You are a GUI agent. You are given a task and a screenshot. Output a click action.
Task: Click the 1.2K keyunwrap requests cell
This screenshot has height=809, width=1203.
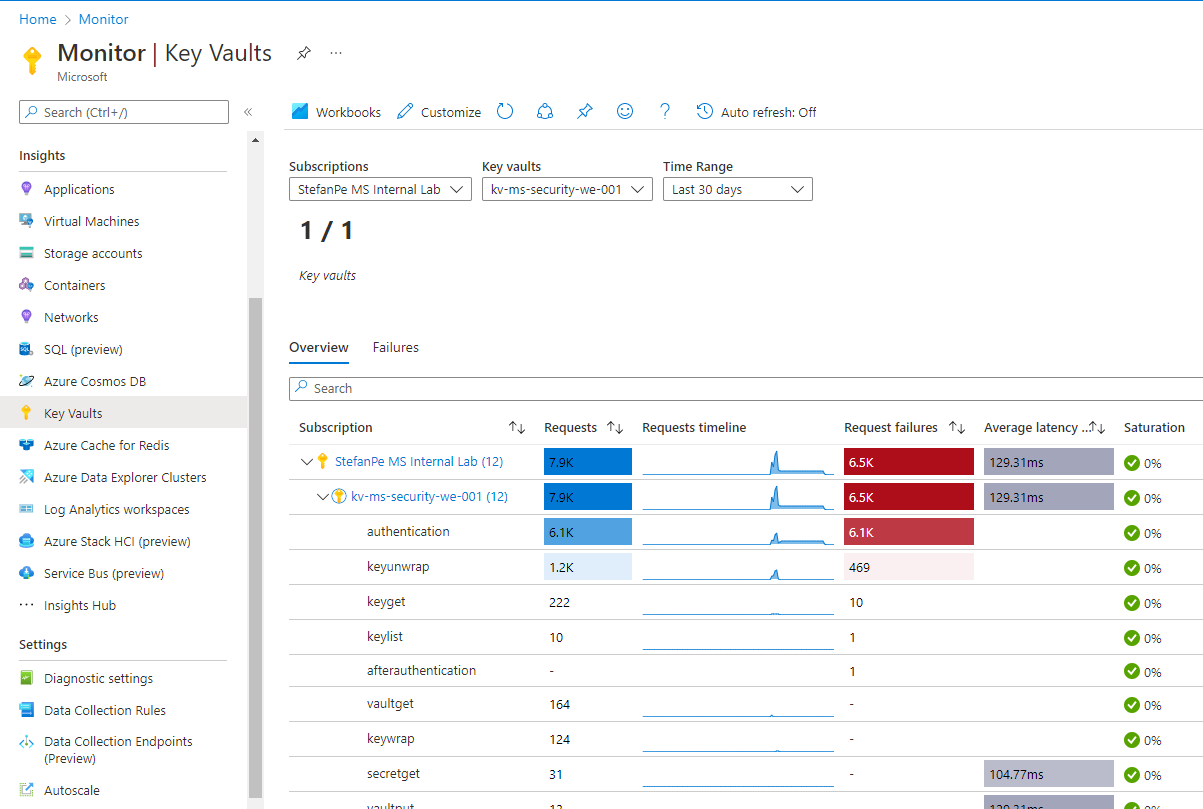pyautogui.click(x=587, y=567)
